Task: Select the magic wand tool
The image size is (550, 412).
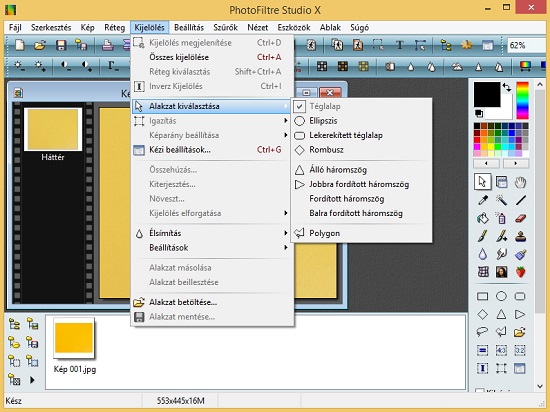Action: tap(501, 200)
